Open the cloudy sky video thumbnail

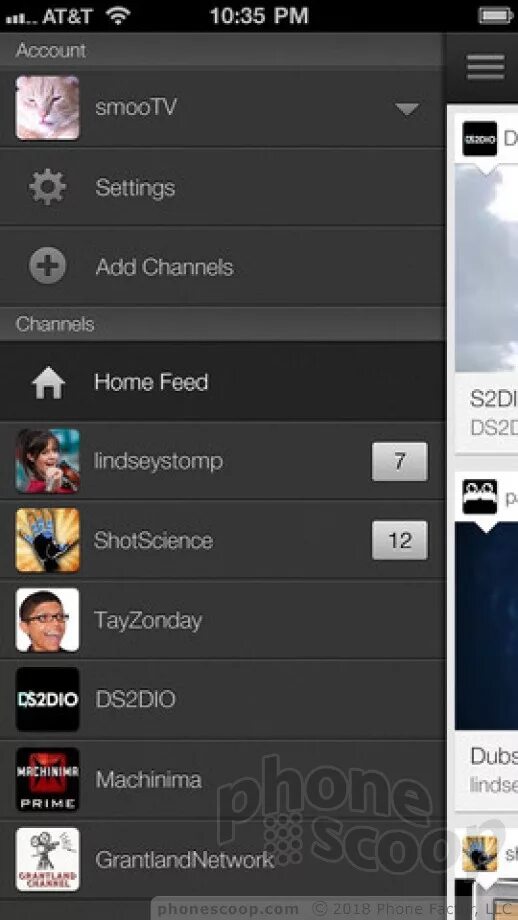point(486,268)
